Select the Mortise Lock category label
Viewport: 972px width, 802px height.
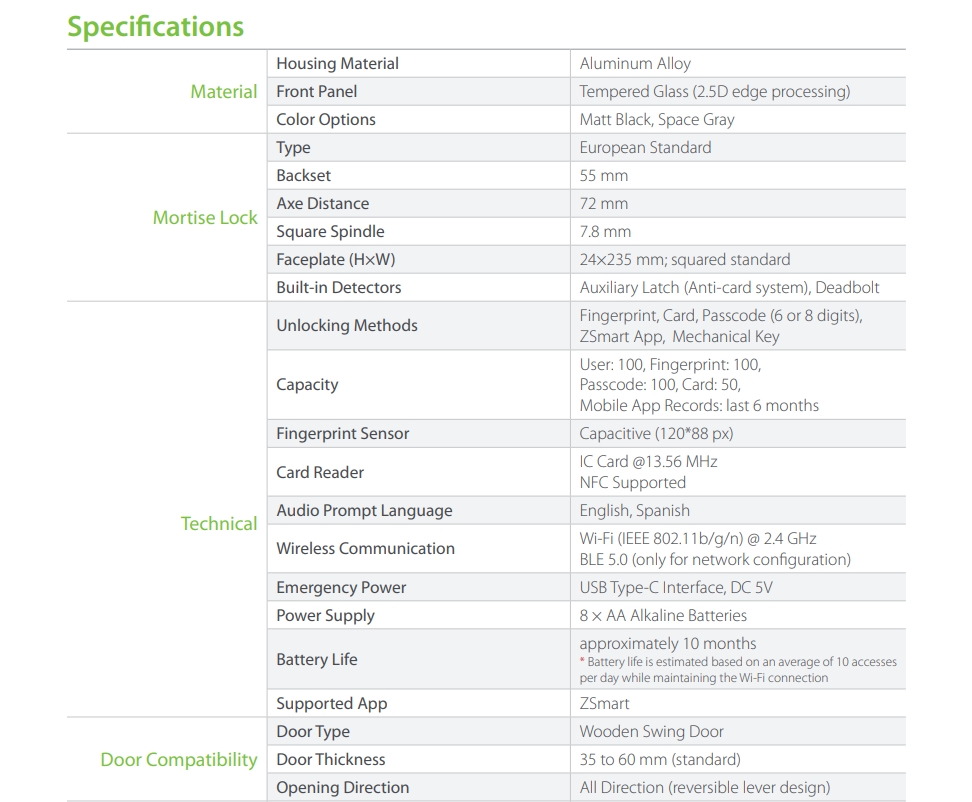205,218
